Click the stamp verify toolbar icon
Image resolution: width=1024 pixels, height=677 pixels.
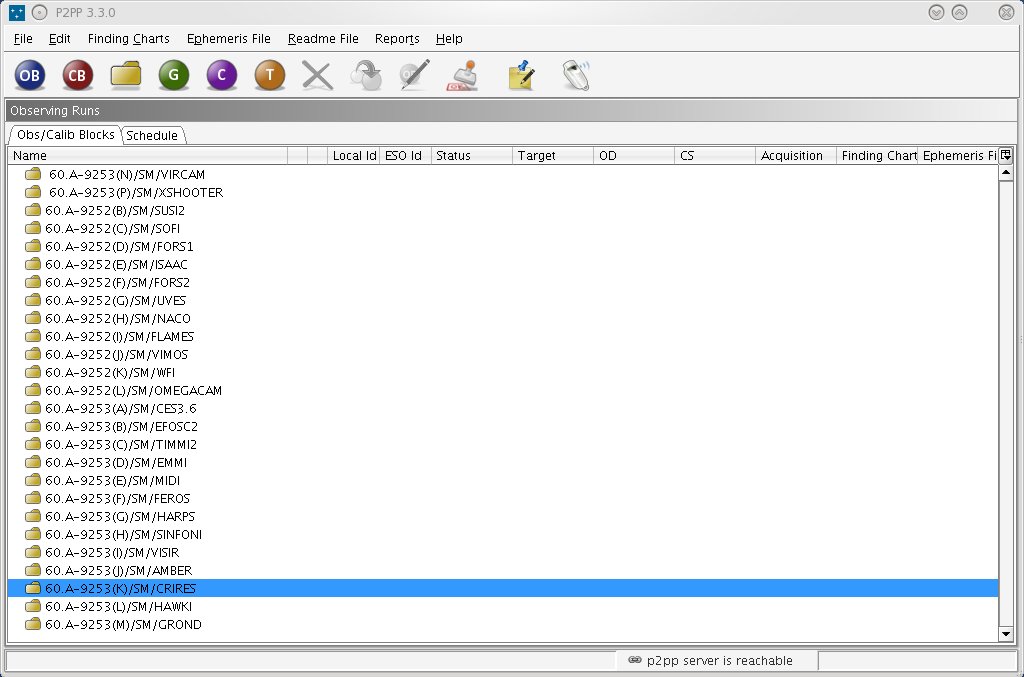[462, 75]
